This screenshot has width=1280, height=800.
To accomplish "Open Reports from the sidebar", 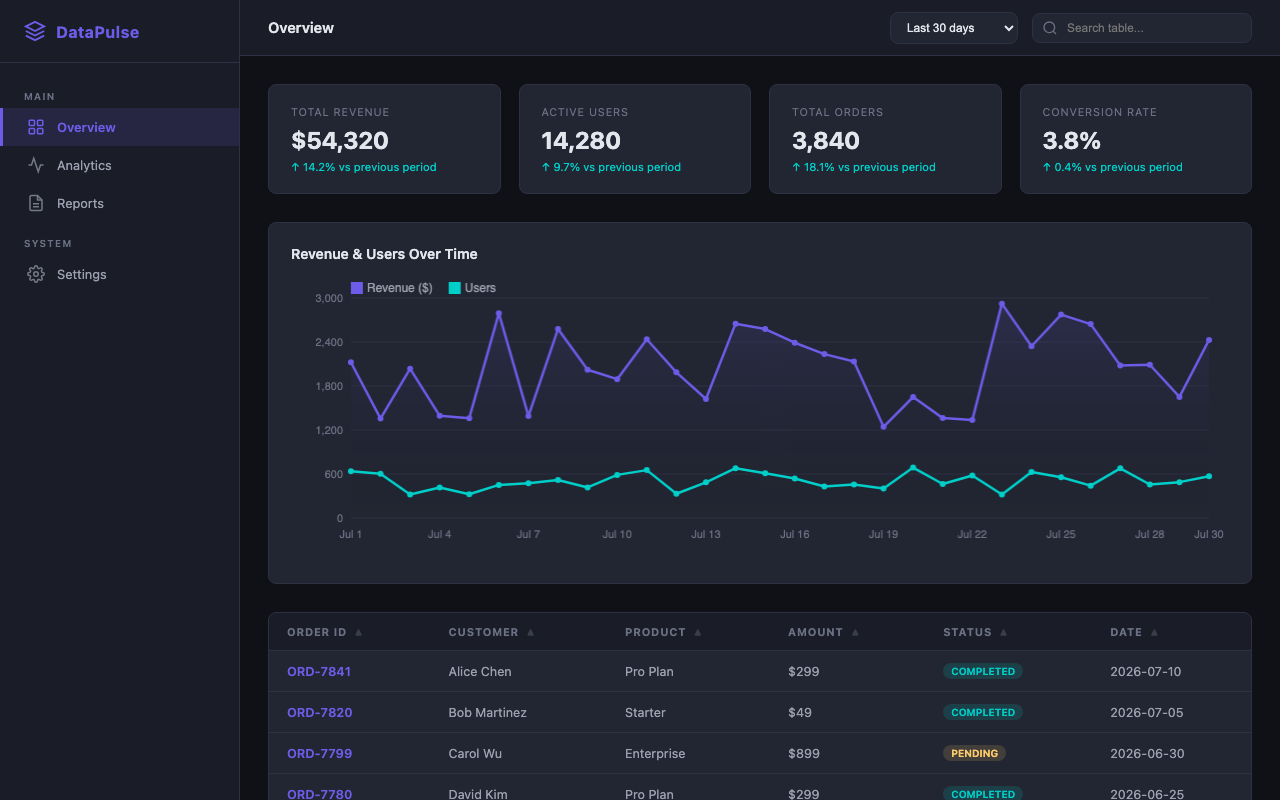I will (x=119, y=203).
